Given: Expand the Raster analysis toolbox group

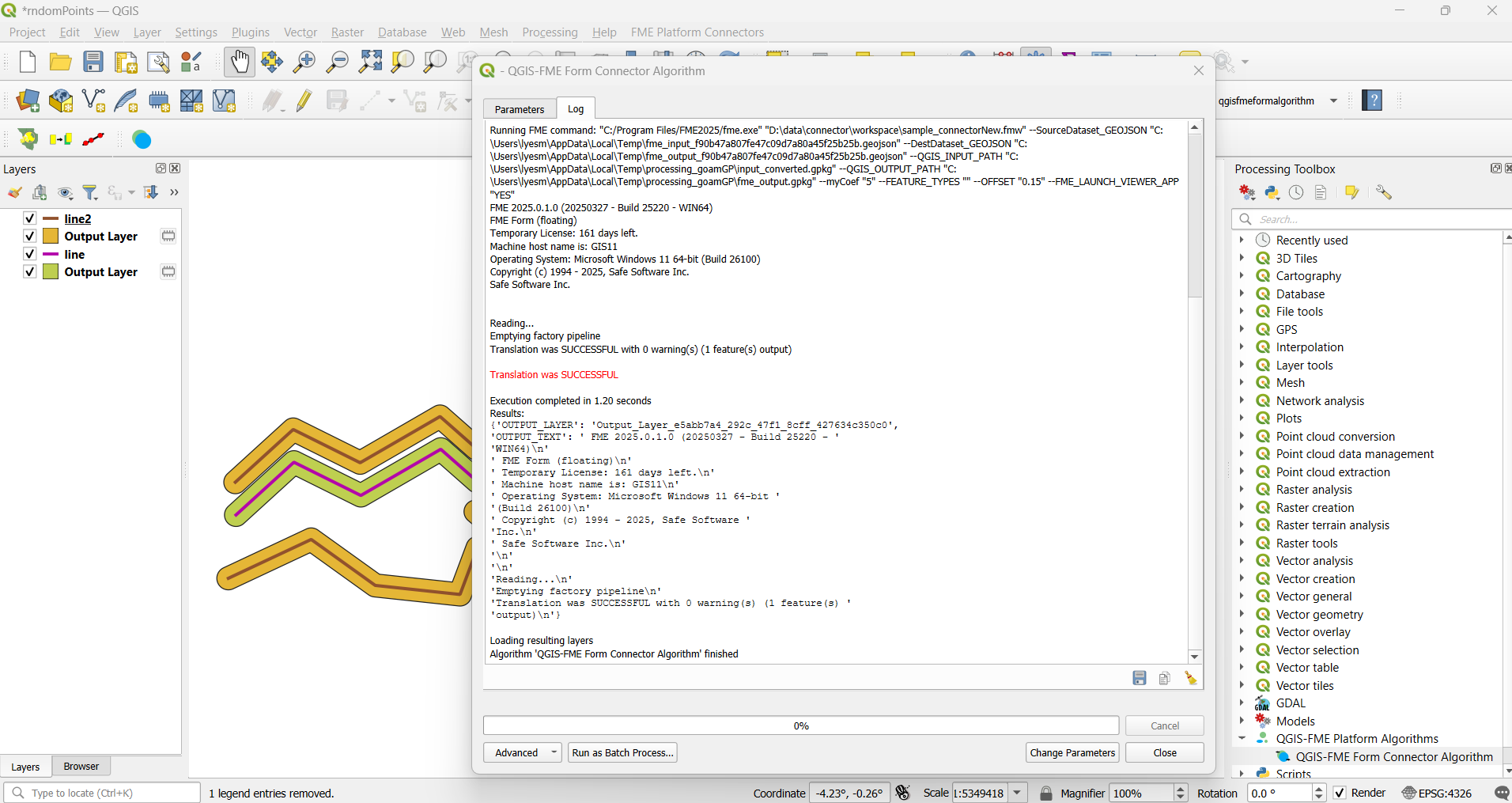Looking at the screenshot, I should pyautogui.click(x=1242, y=489).
